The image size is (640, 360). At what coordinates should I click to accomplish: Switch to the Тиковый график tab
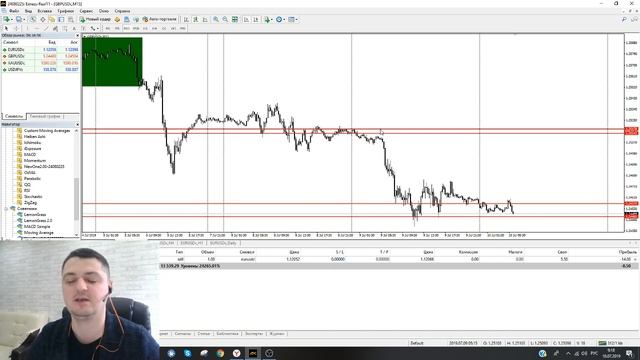point(45,116)
